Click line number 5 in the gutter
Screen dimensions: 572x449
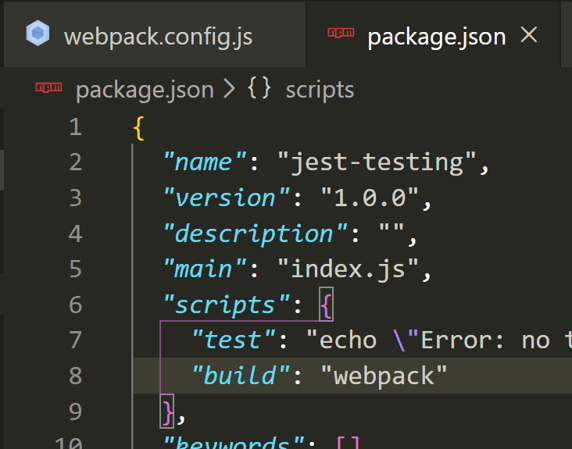click(x=75, y=269)
